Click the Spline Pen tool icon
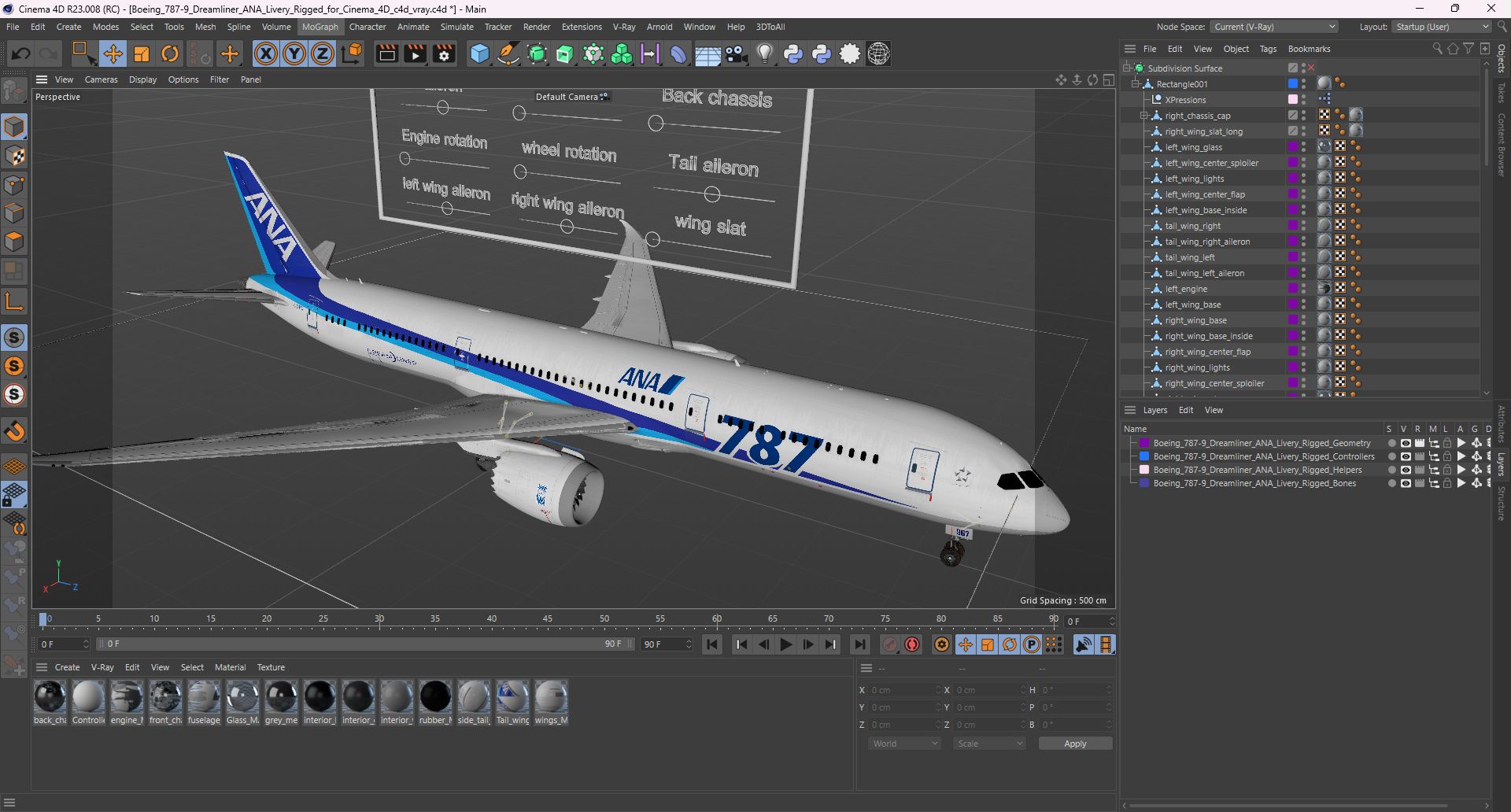 (x=508, y=54)
